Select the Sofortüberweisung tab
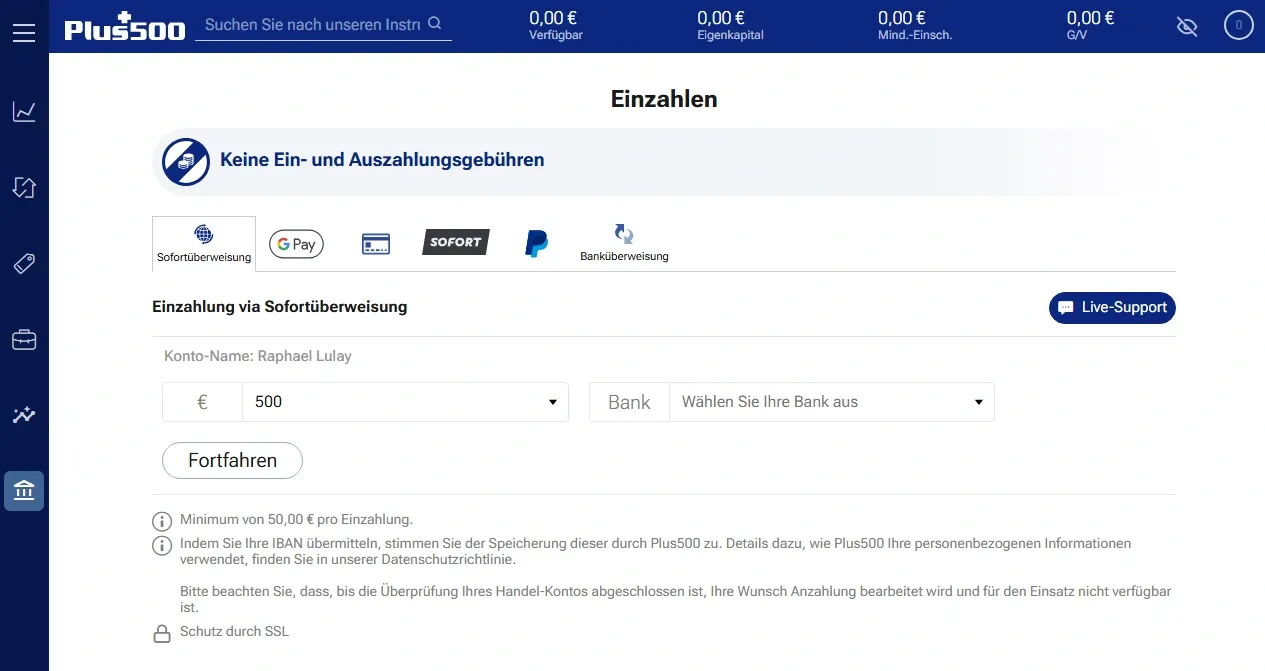Viewport: 1265px width, 671px height. coord(204,244)
